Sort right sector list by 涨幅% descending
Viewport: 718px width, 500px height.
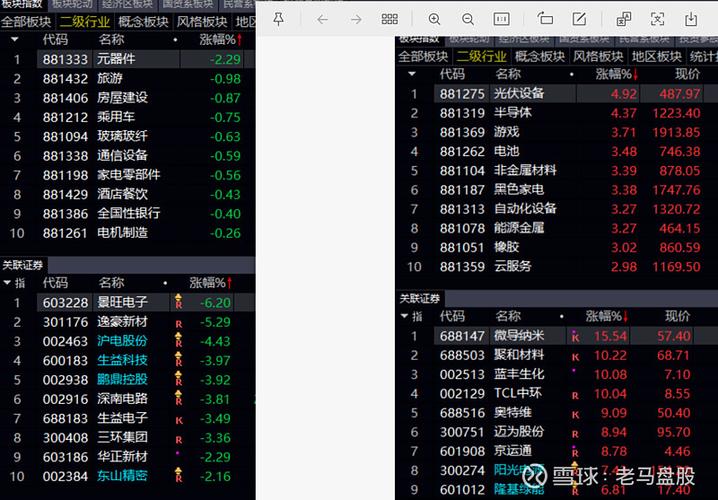click(617, 74)
